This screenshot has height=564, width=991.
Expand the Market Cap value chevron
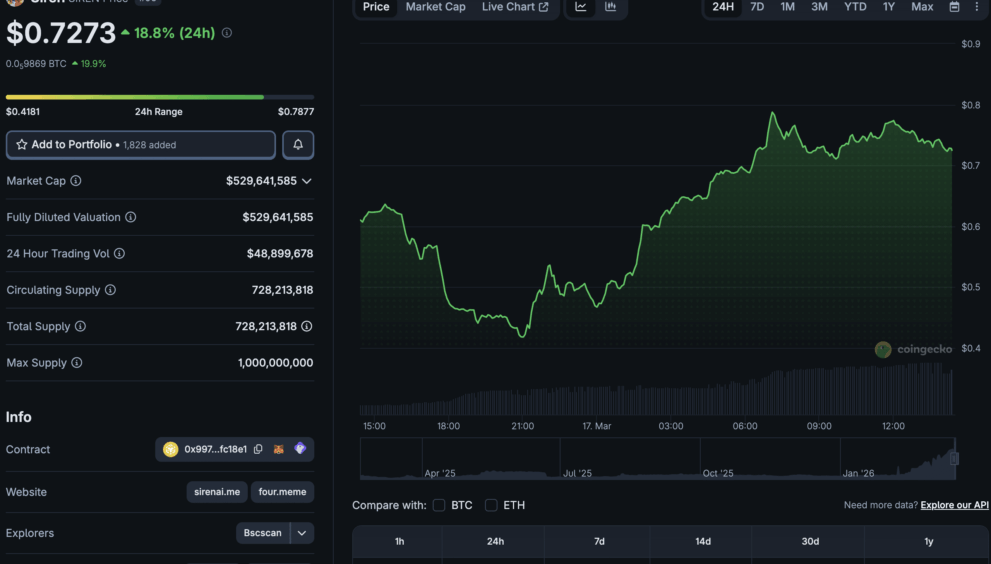click(307, 181)
